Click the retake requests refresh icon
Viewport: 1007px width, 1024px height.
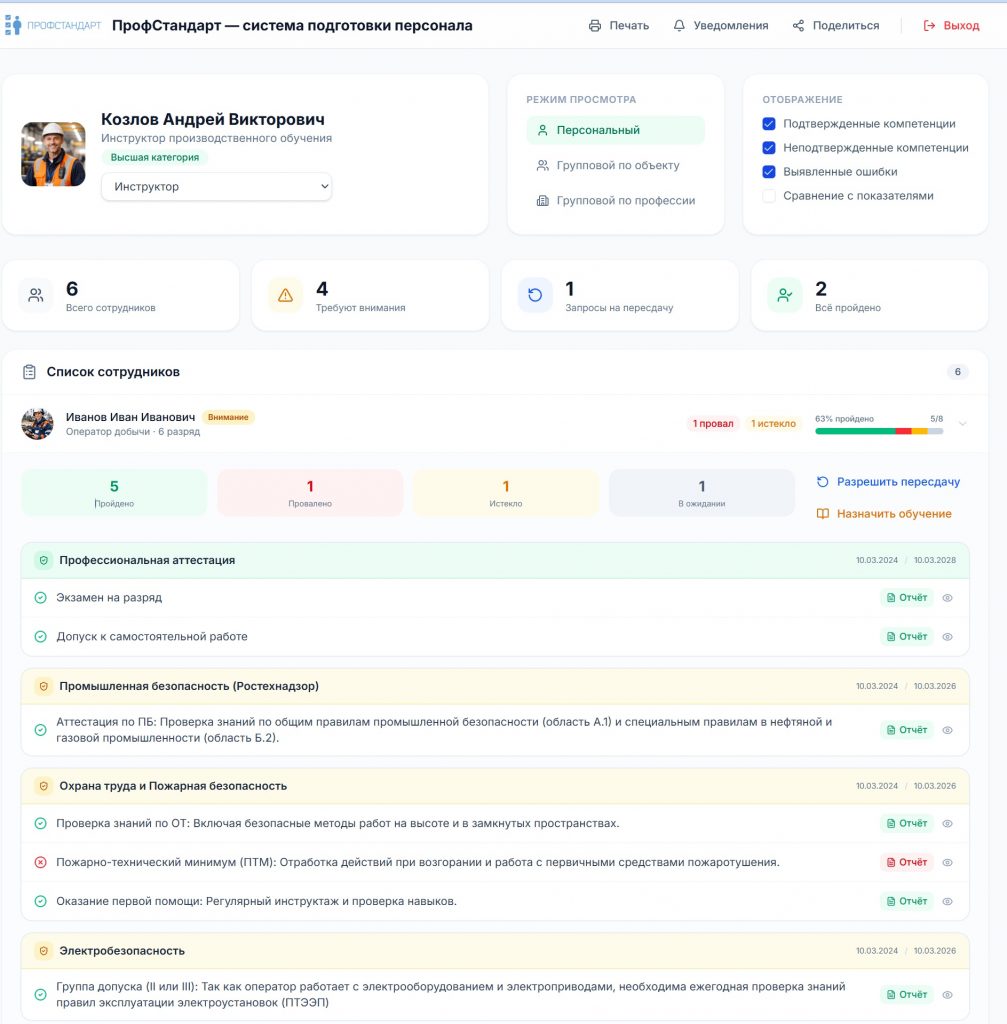coord(535,295)
